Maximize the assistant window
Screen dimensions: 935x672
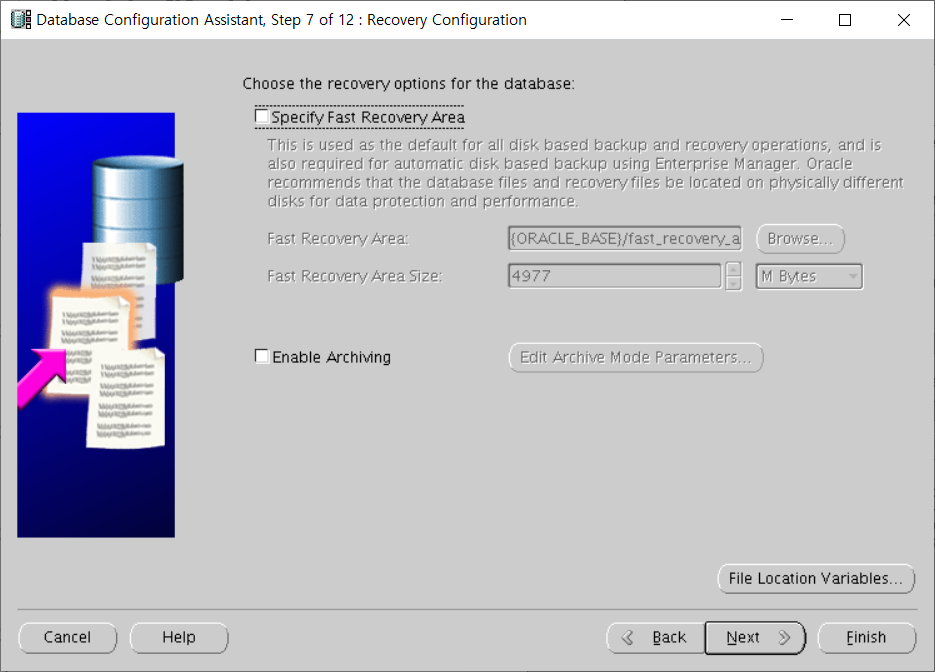(x=845, y=20)
